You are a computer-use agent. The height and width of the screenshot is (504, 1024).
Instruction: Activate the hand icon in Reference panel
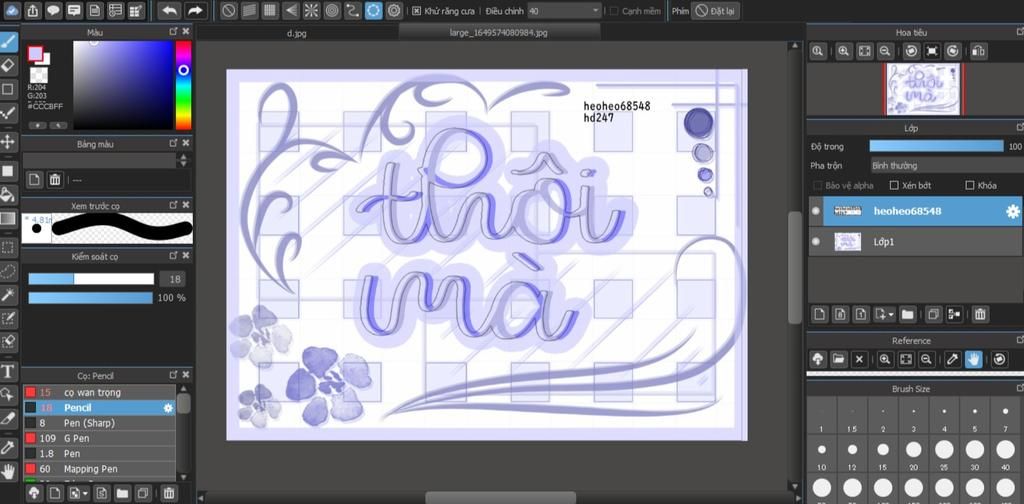973,359
